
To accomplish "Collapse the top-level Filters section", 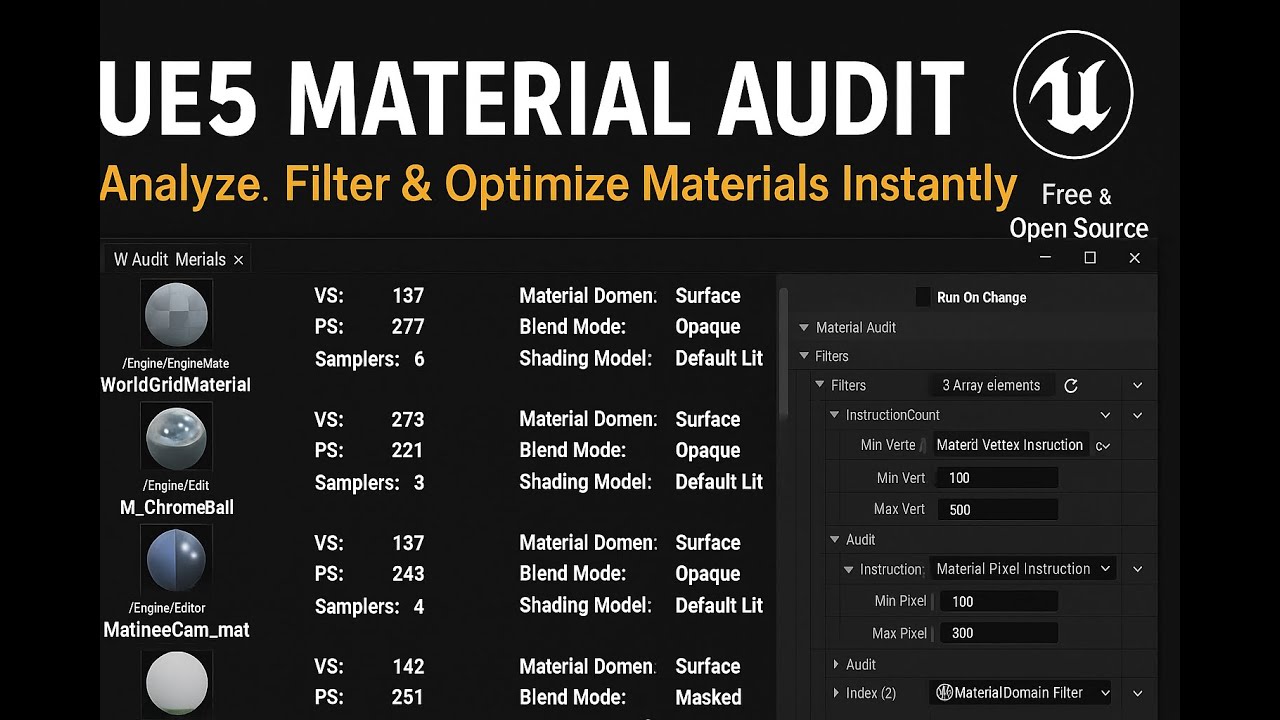I will 804,356.
